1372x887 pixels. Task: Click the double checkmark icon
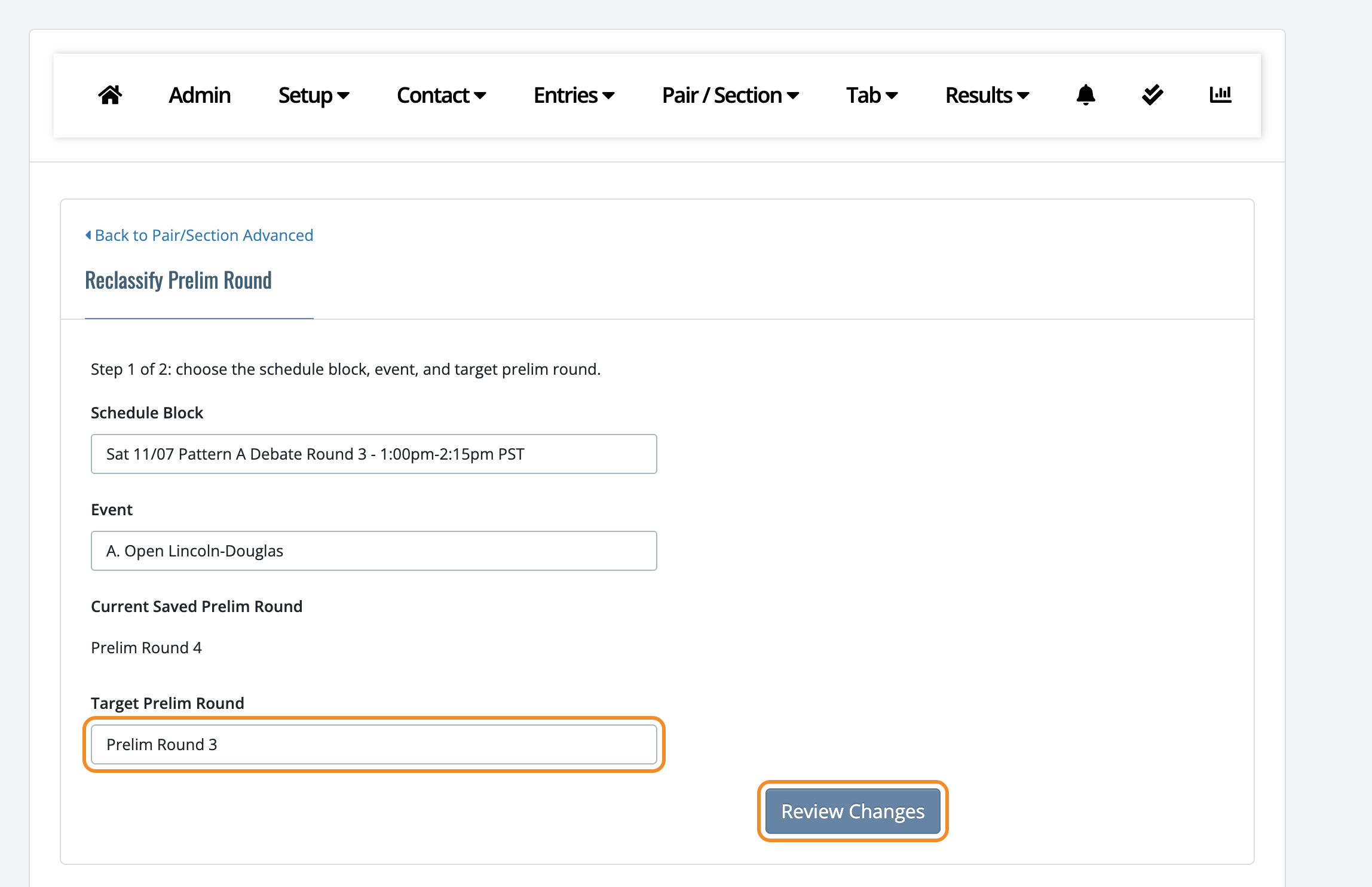pyautogui.click(x=1152, y=95)
